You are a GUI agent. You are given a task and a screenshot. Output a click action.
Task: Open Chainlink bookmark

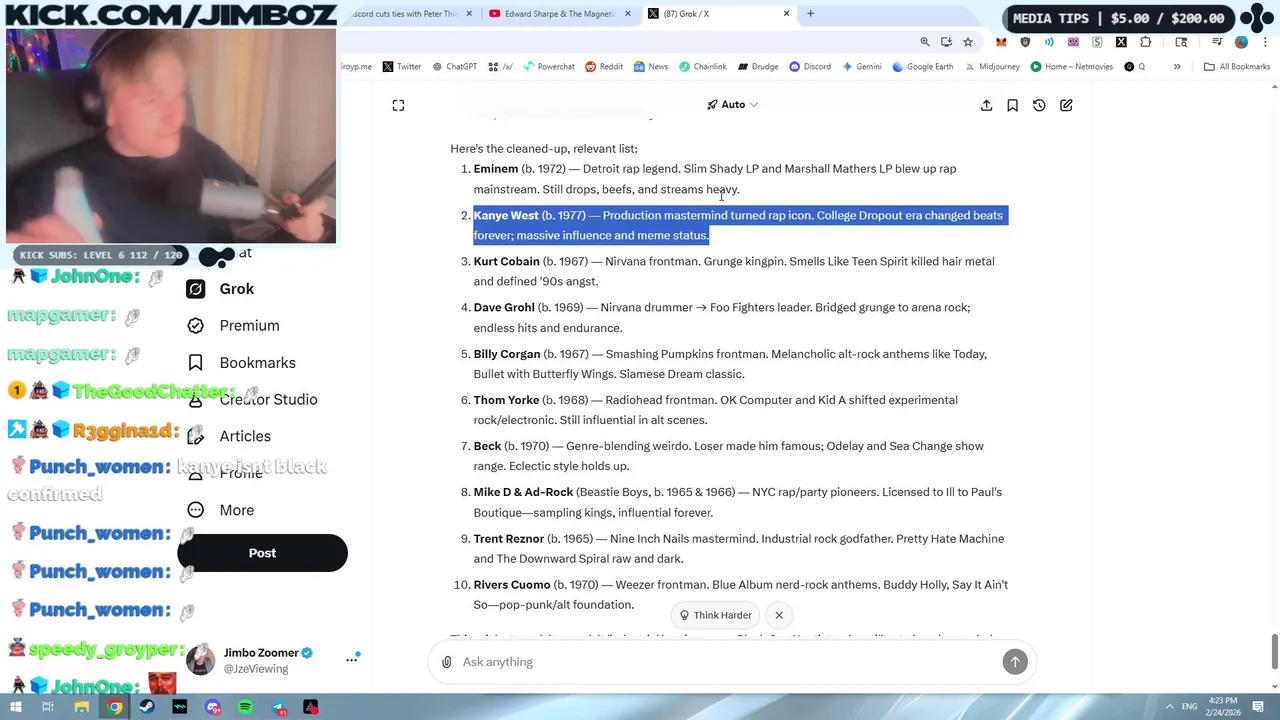pos(703,67)
